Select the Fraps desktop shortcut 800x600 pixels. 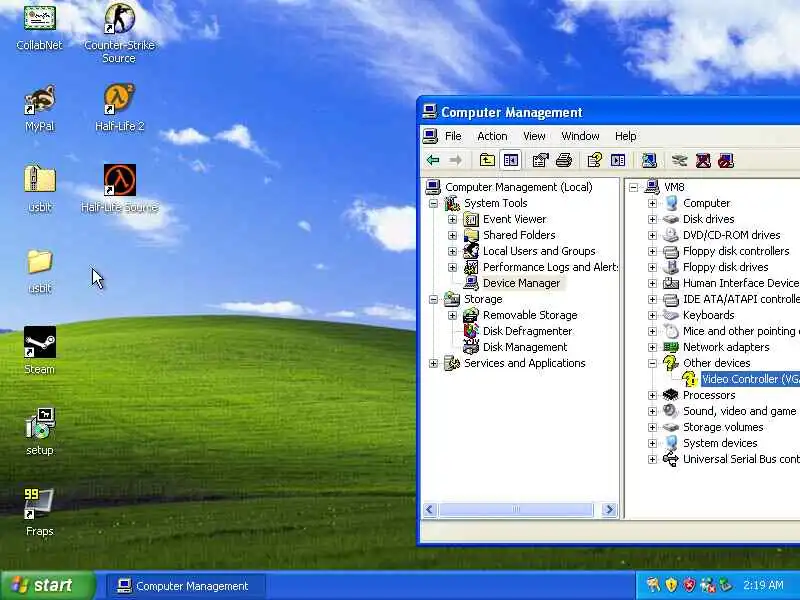pyautogui.click(x=39, y=512)
